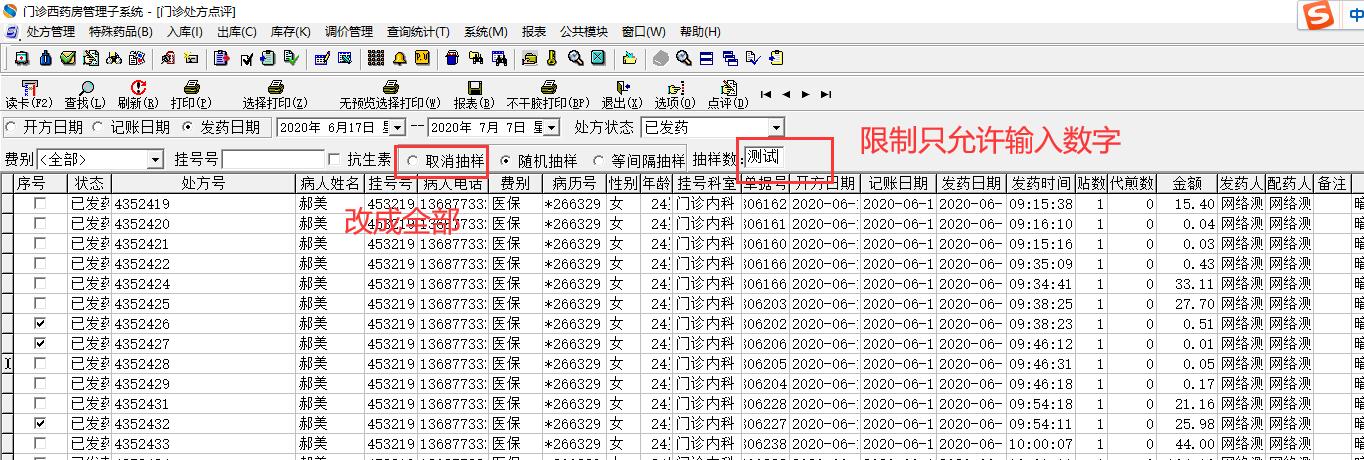Select the 随机抽样 radio option
The width and height of the screenshot is (1364, 460).
pyautogui.click(x=505, y=160)
